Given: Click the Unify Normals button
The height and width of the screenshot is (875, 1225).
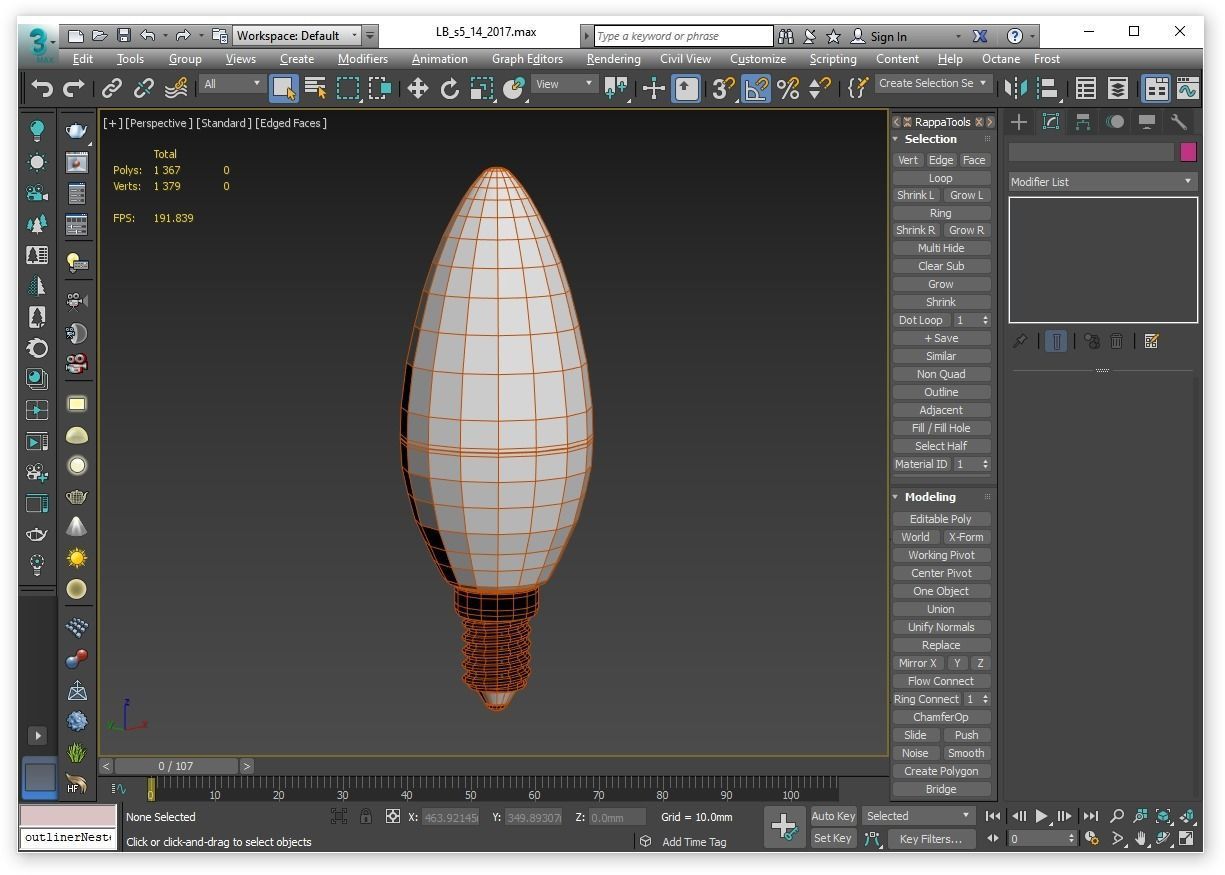Looking at the screenshot, I should tap(941, 627).
